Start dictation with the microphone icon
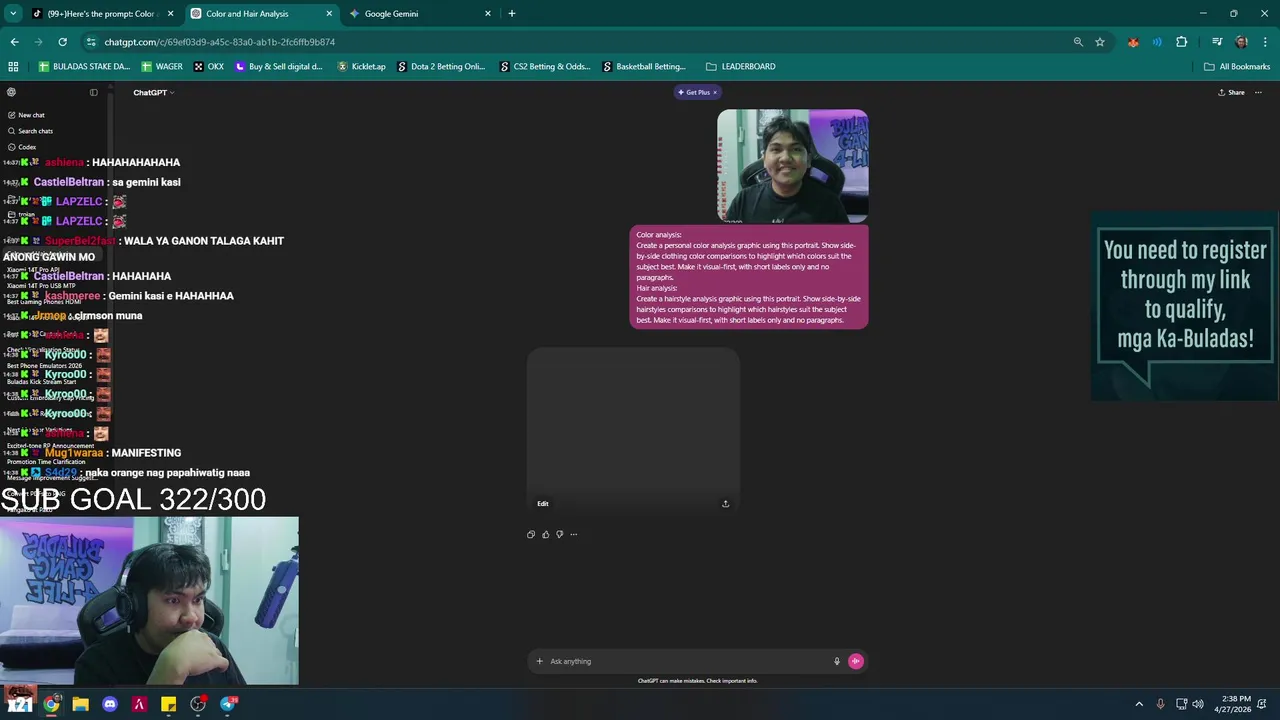This screenshot has width=1280, height=720. click(x=837, y=661)
